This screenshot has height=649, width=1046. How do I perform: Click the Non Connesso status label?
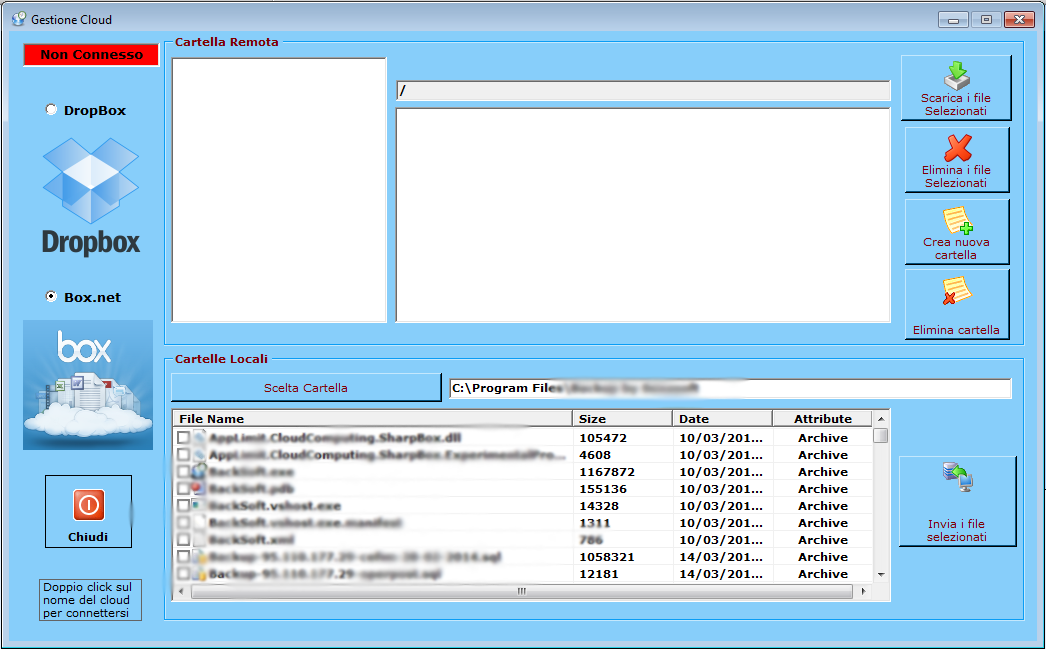pos(91,55)
